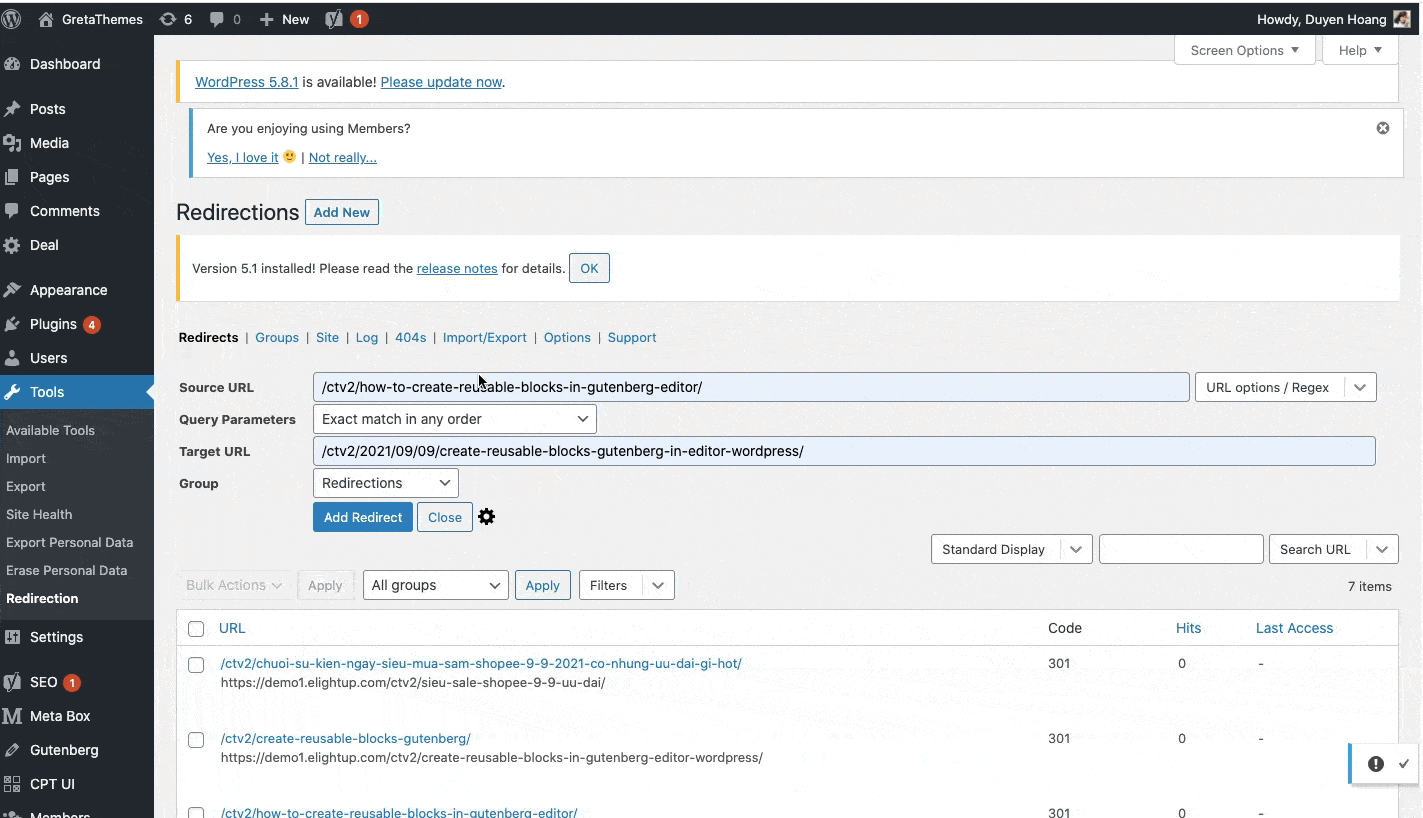The image size is (1423, 818).
Task: Click the Gutenberg pencil icon
Action: click(13, 750)
